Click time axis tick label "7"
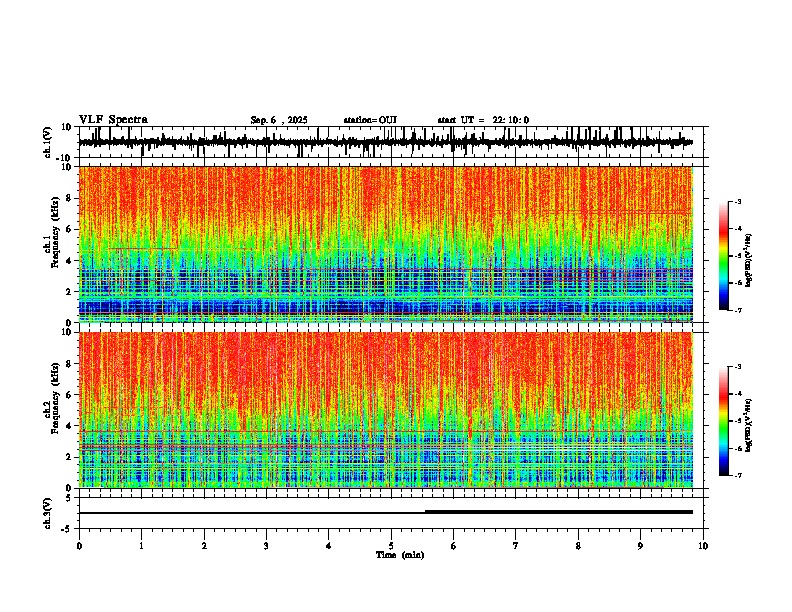The width and height of the screenshot is (792, 612). click(516, 546)
